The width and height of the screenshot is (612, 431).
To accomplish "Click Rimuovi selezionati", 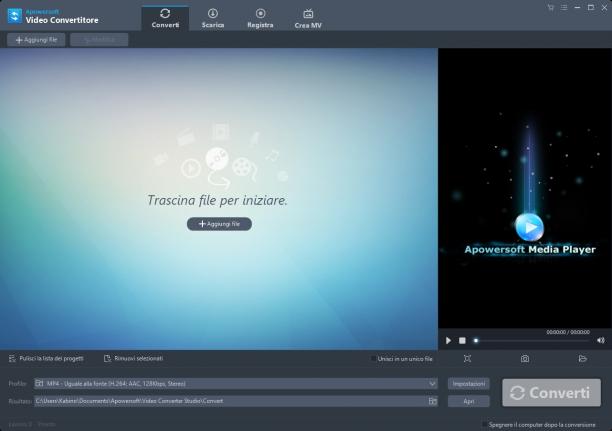I will 133,358.
